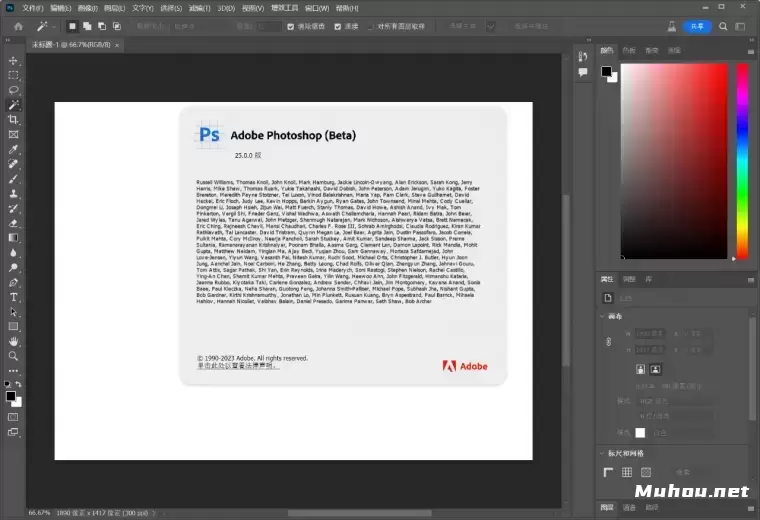
Task: Click the blue 共享 share button
Action: click(697, 26)
